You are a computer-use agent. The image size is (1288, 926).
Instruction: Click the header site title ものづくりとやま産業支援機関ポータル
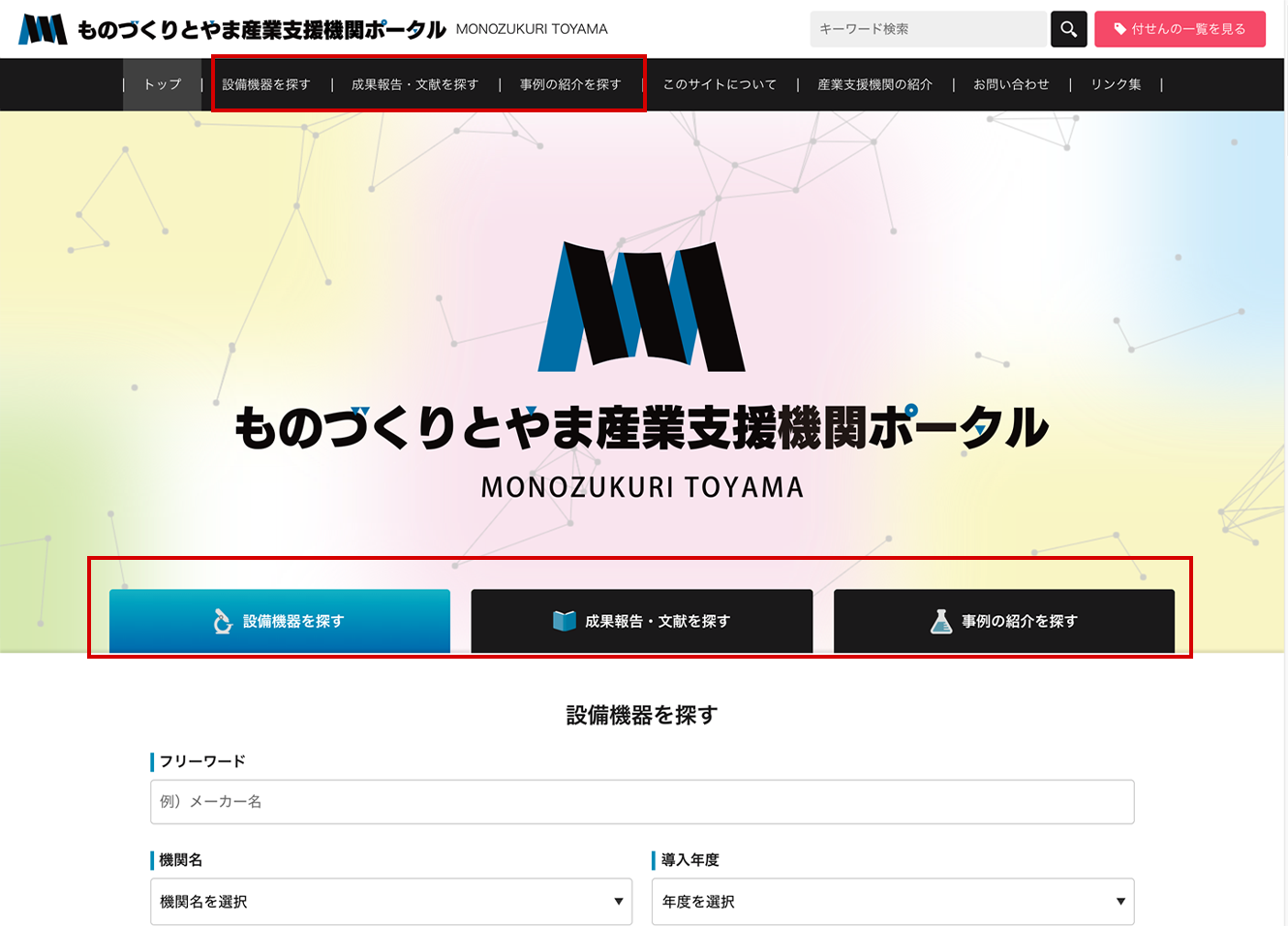tap(261, 29)
